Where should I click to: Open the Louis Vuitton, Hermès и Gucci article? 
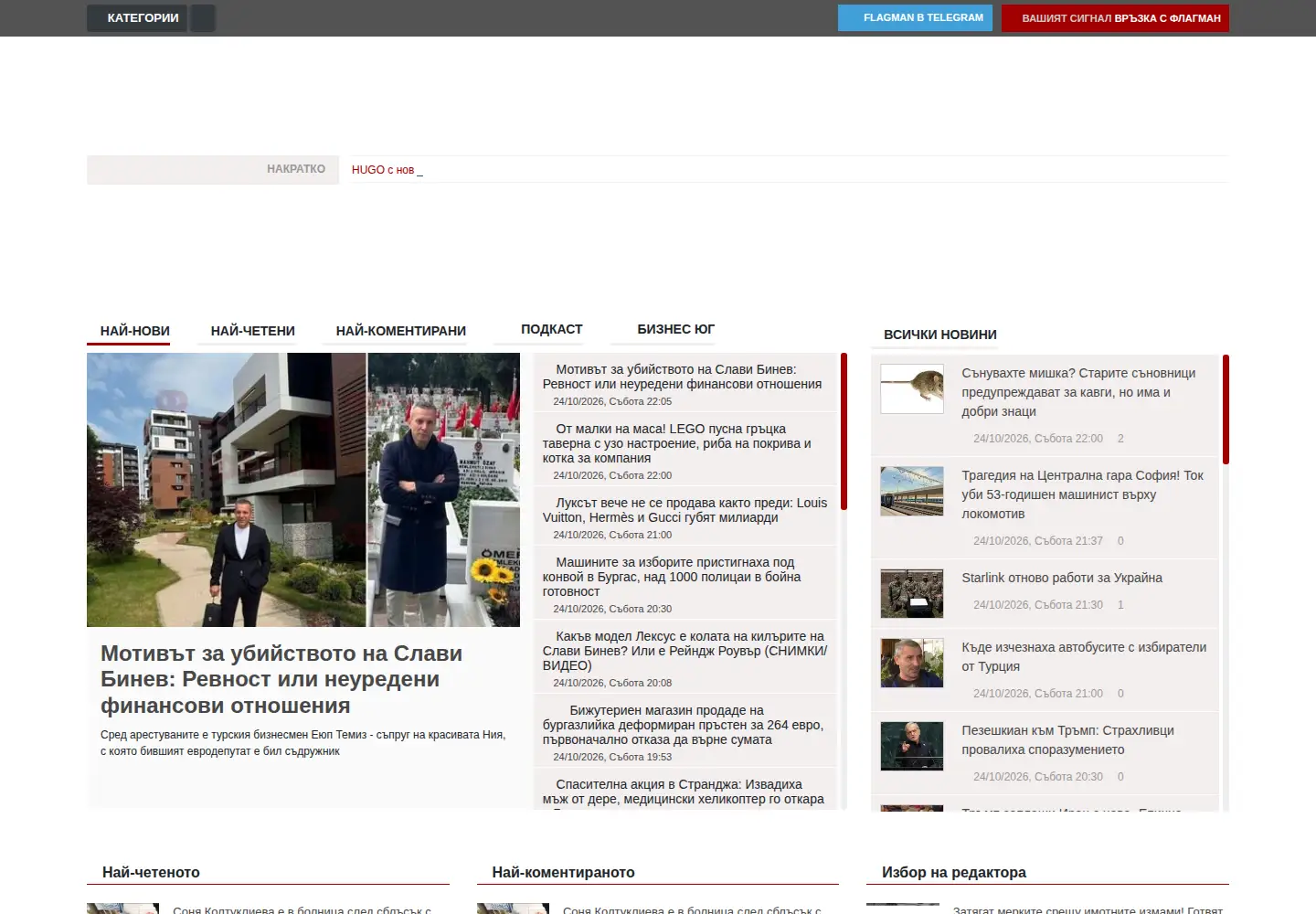click(685, 510)
